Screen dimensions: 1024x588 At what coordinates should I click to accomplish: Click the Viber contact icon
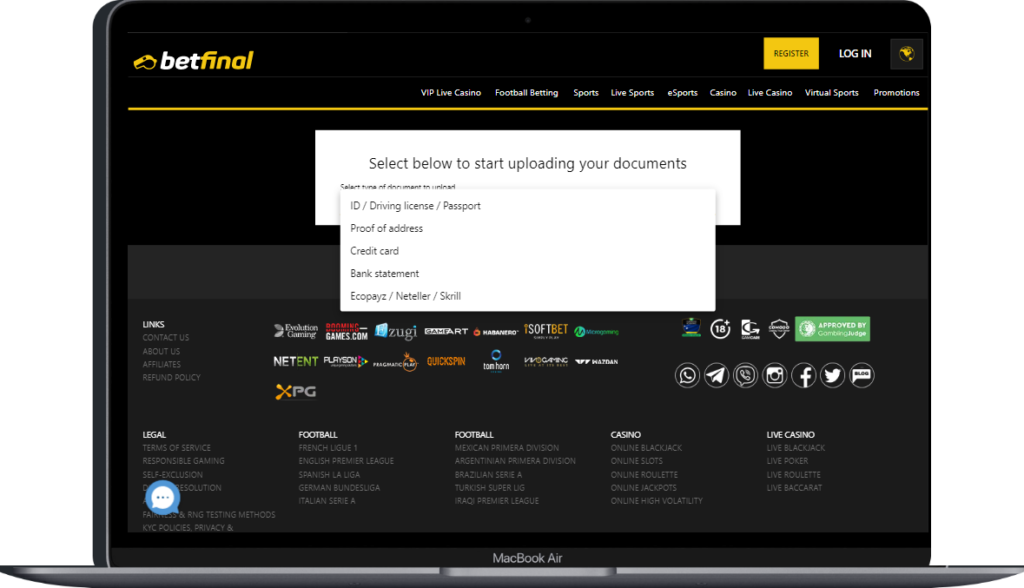coord(745,375)
